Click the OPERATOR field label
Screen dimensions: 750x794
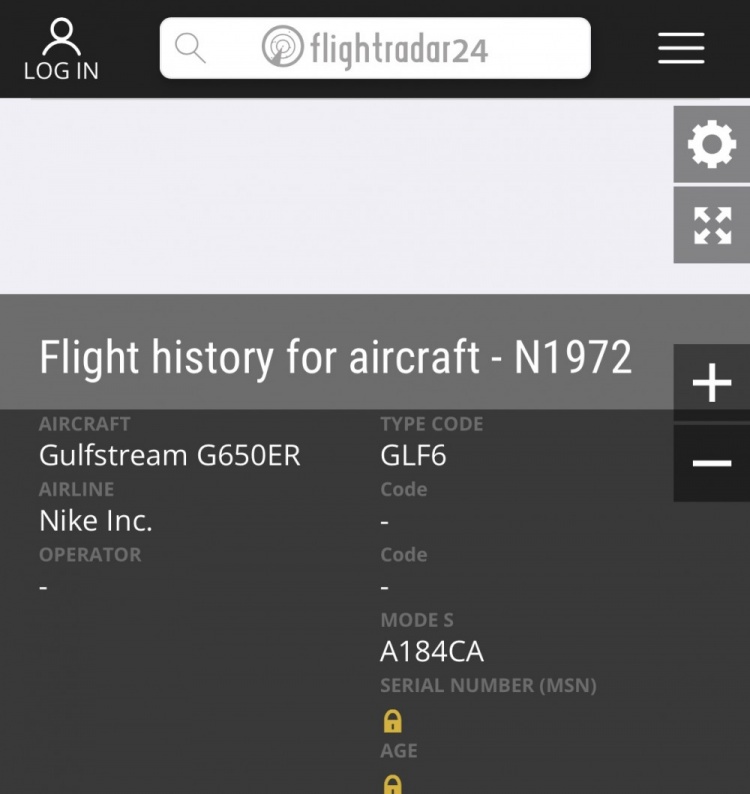point(90,555)
